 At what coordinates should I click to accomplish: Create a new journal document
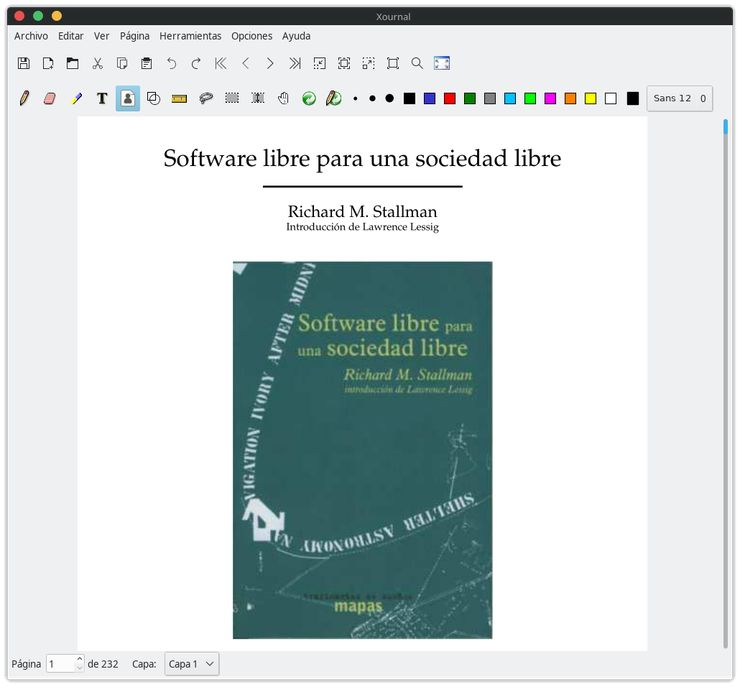tap(48, 63)
